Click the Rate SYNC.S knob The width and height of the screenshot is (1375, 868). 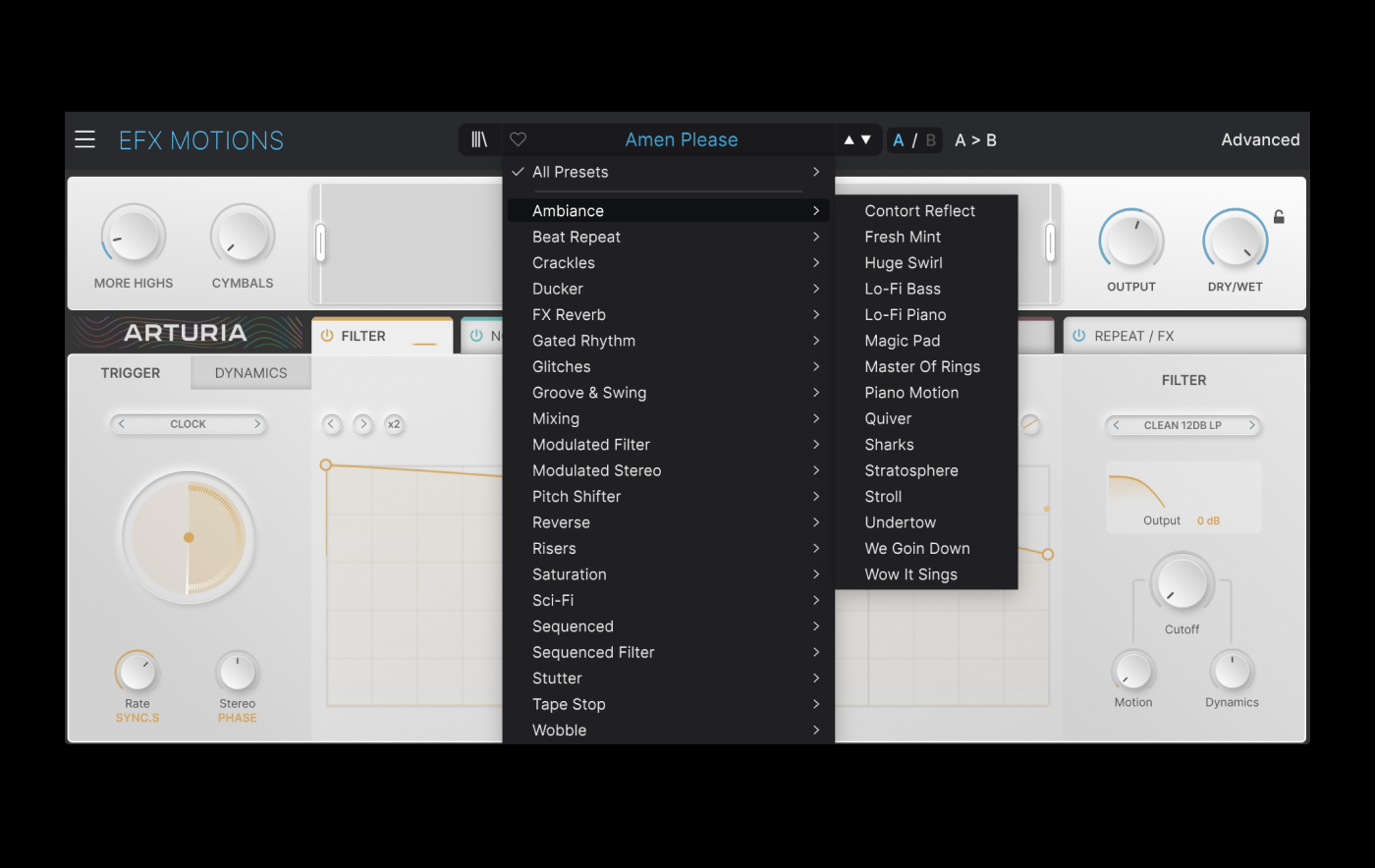(x=137, y=672)
